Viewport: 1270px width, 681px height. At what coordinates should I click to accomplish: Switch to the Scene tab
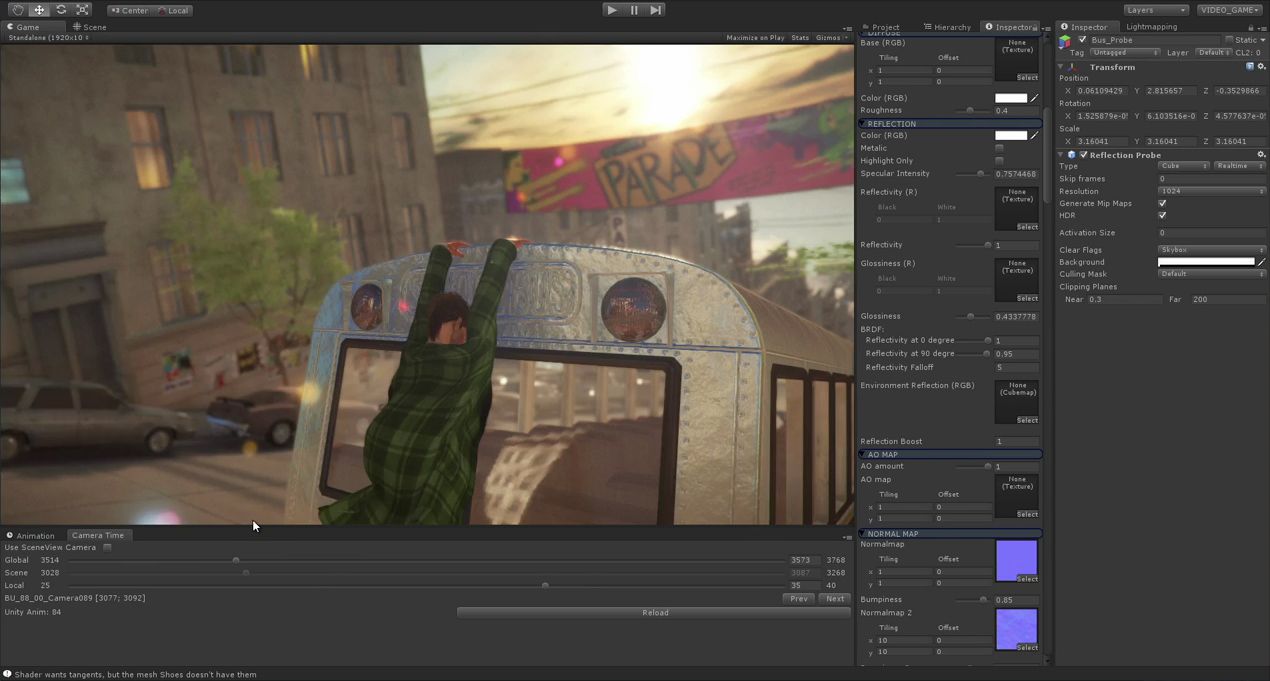[x=90, y=27]
